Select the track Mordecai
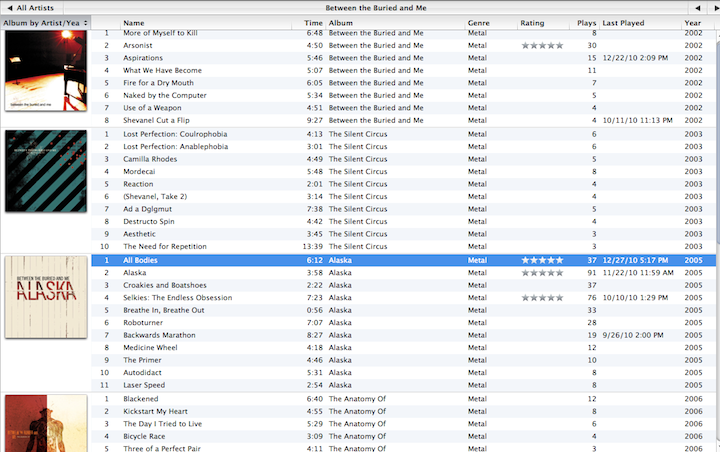 tap(139, 171)
